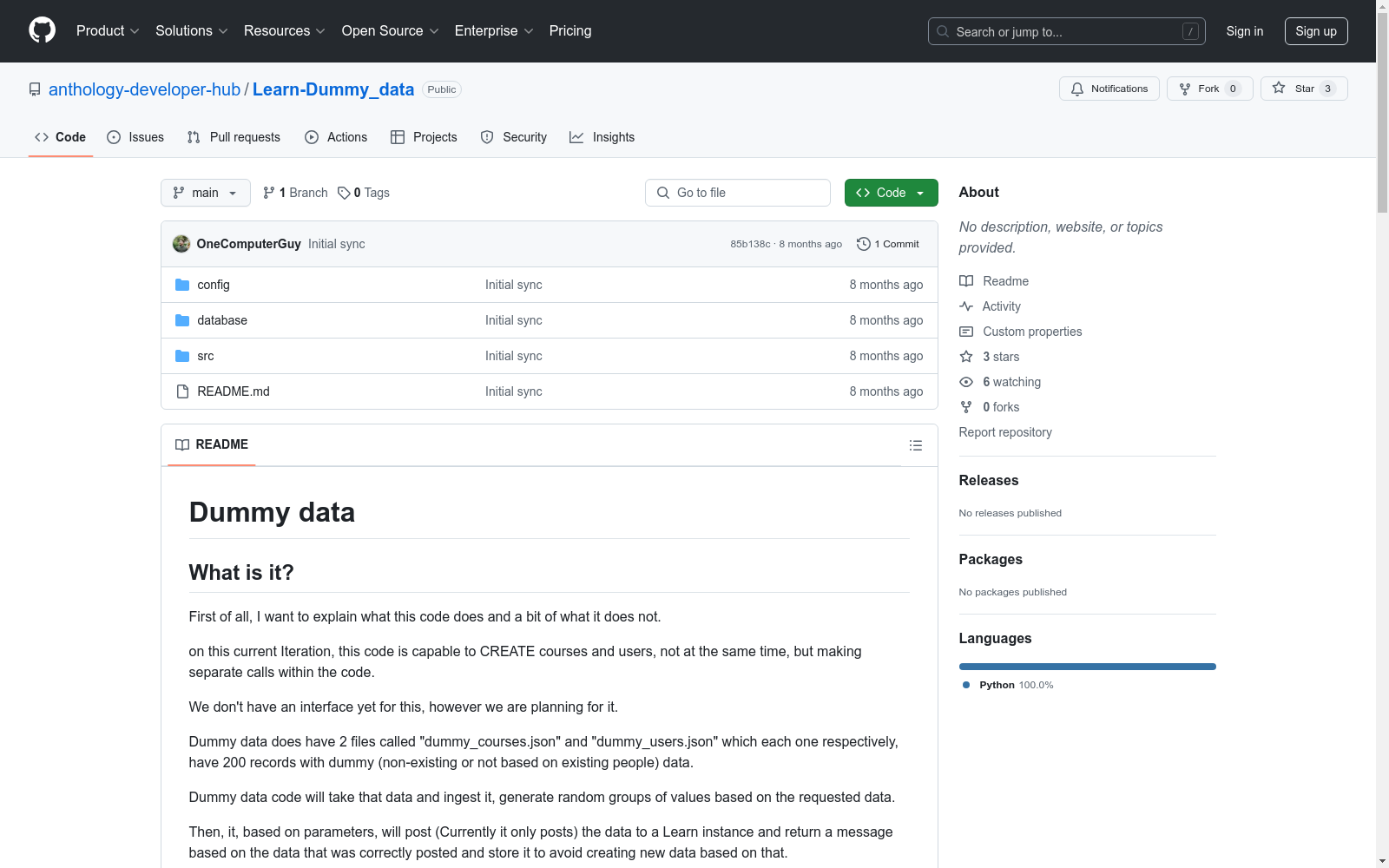This screenshot has width=1389, height=868.
Task: Open the Pricing link
Action: (x=570, y=30)
